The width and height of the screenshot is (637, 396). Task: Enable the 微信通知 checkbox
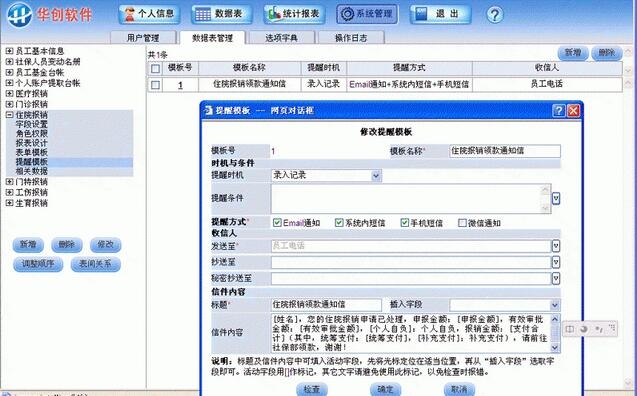tap(462, 223)
